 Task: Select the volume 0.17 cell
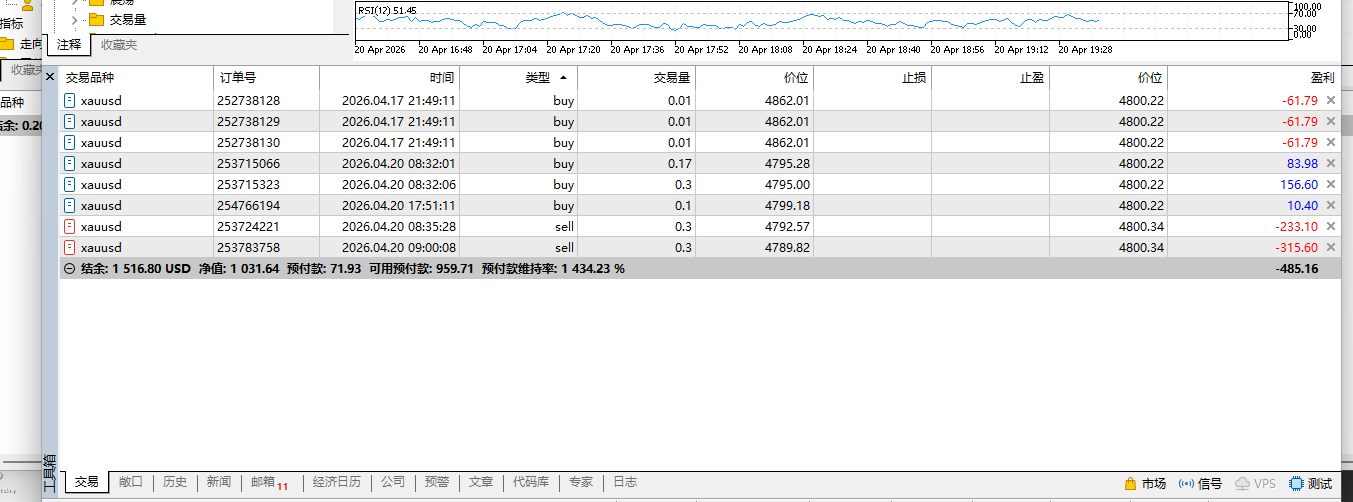(x=636, y=163)
